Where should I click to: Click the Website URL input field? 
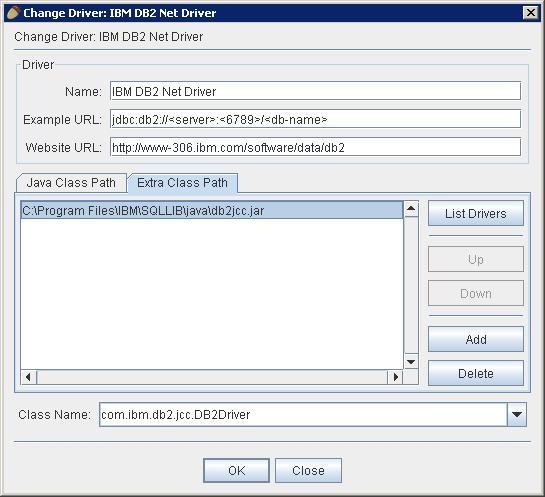click(315, 147)
